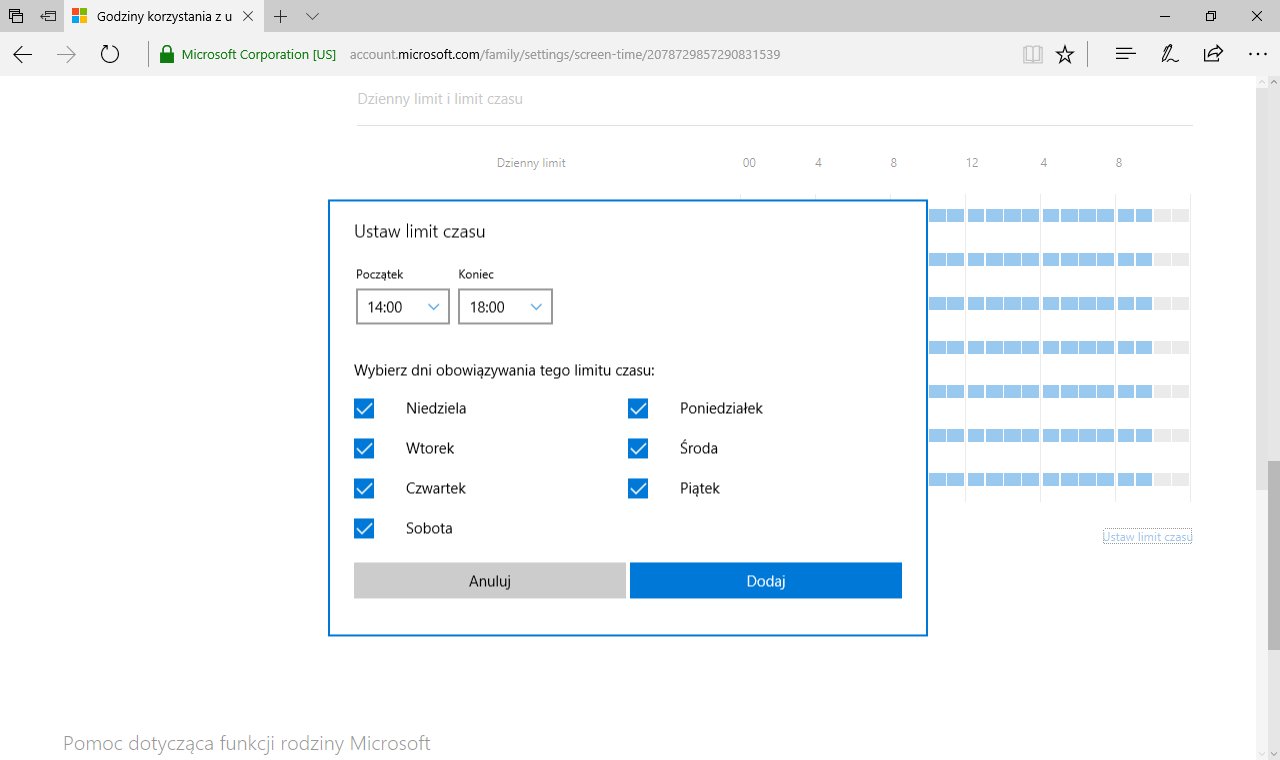Open a new tab with plus button

281,17
